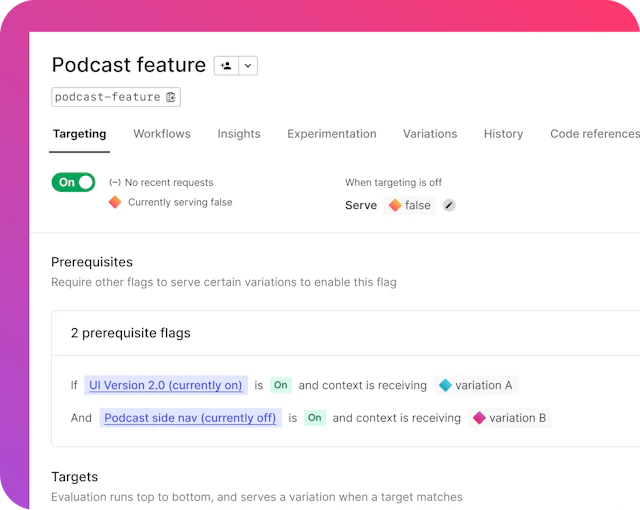Click the On badge in the Podcast side nav row
Screen dimensions: 640x510
coord(315,418)
